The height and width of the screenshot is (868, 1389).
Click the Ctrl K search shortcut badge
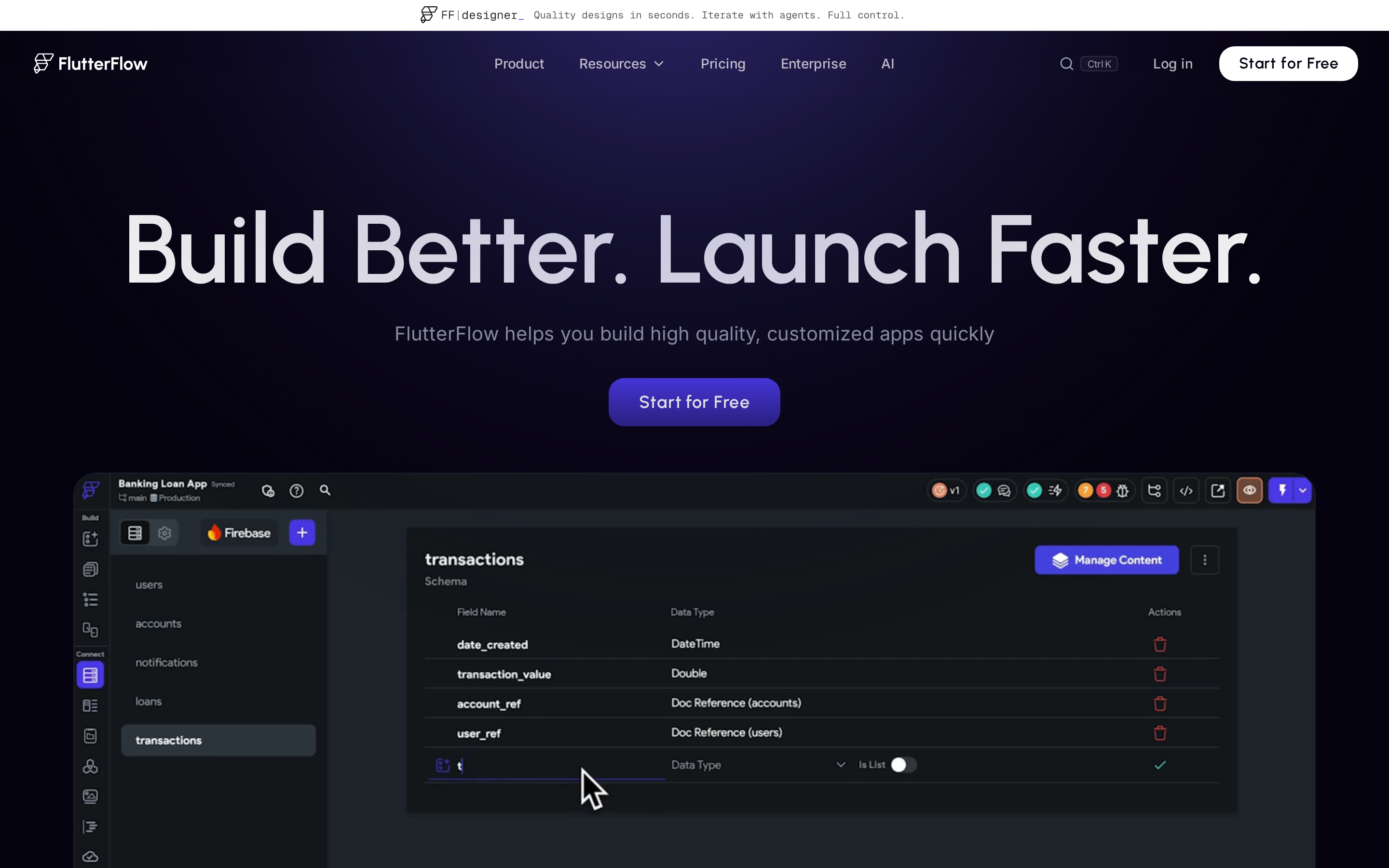click(1099, 64)
